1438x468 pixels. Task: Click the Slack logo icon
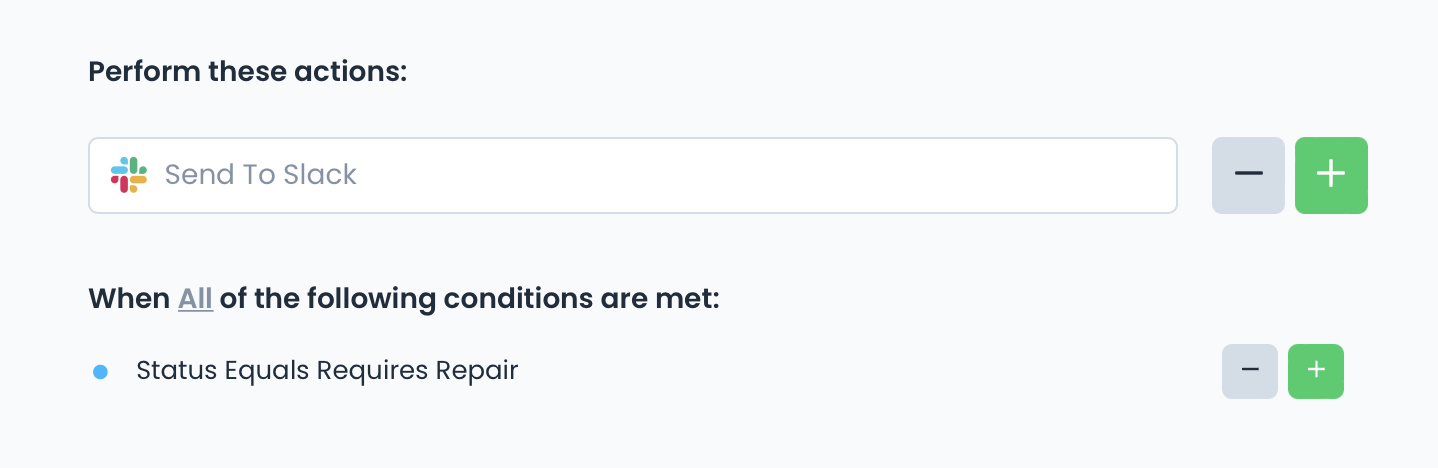pyautogui.click(x=129, y=175)
